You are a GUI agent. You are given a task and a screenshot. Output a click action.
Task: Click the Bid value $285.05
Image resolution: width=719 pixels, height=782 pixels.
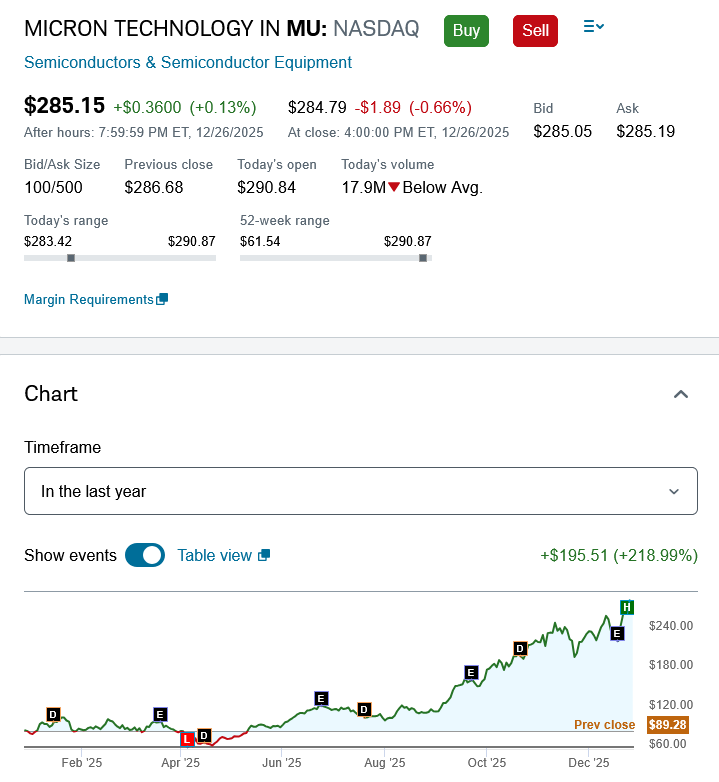562,131
